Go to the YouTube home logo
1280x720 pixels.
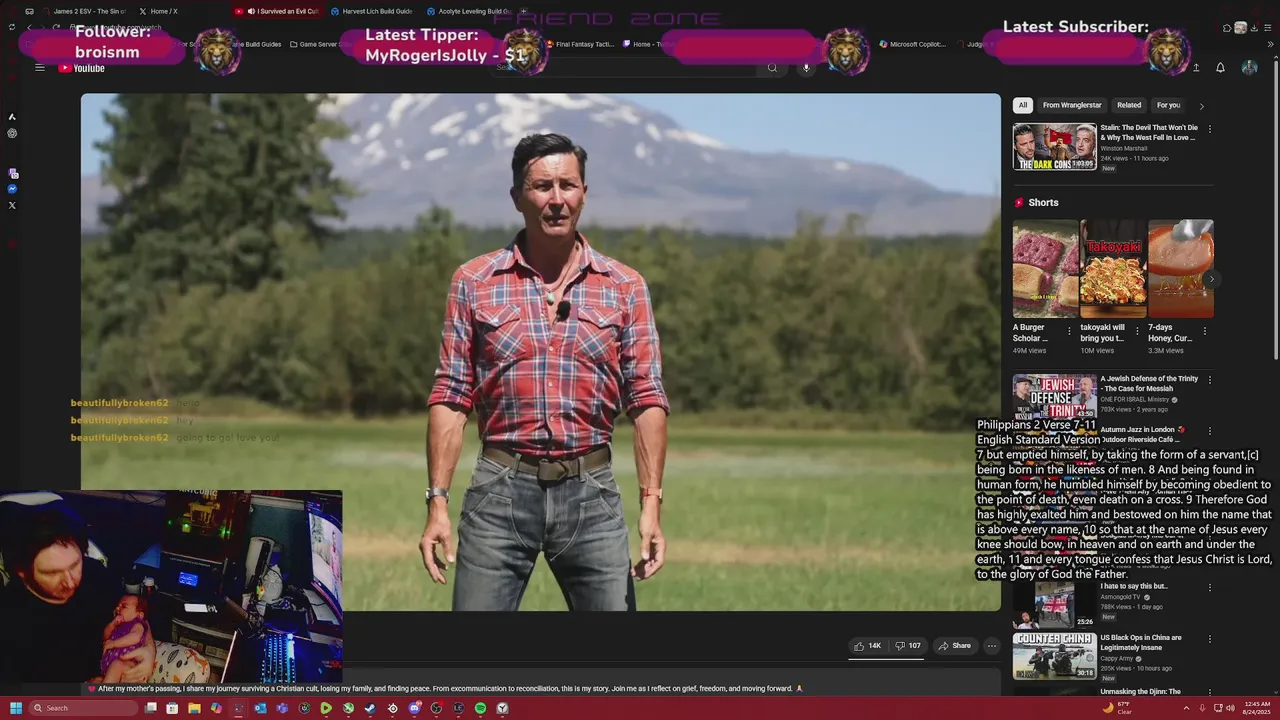[81, 68]
